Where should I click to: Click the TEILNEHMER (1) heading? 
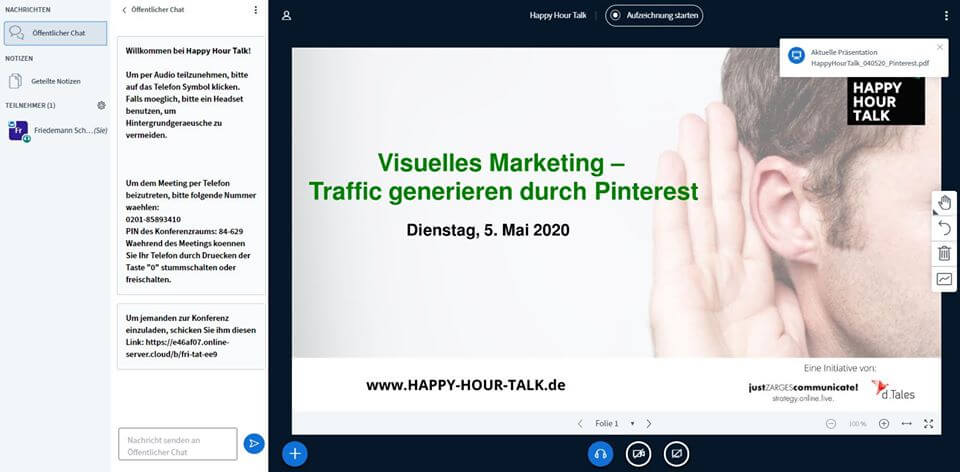(x=30, y=105)
